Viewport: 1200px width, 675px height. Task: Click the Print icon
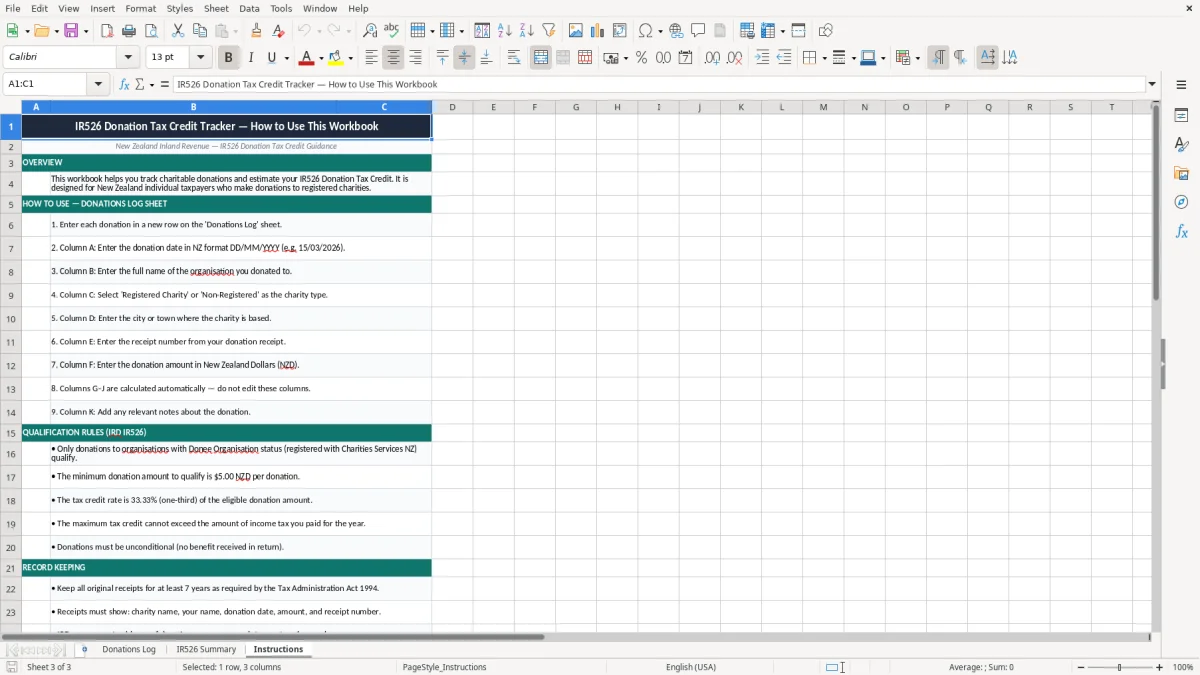pyautogui.click(x=129, y=31)
